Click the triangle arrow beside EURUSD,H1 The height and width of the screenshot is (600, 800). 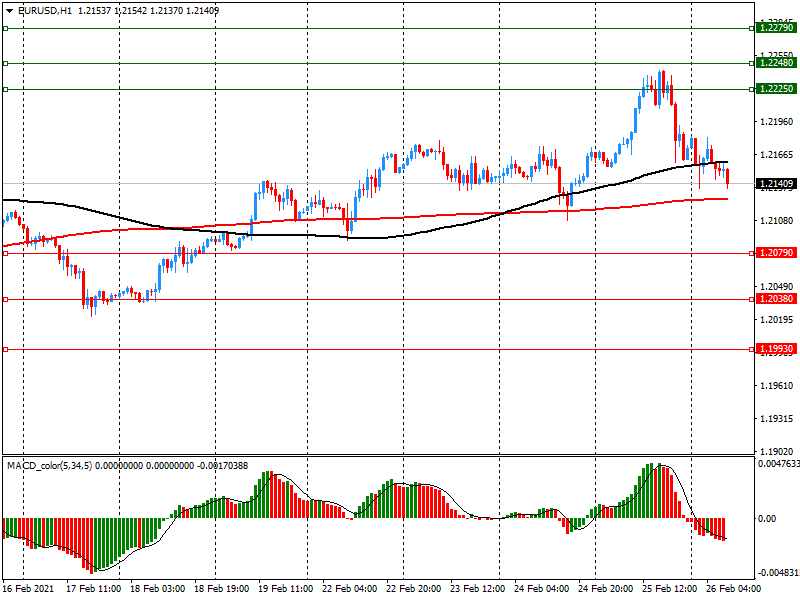tap(8, 10)
